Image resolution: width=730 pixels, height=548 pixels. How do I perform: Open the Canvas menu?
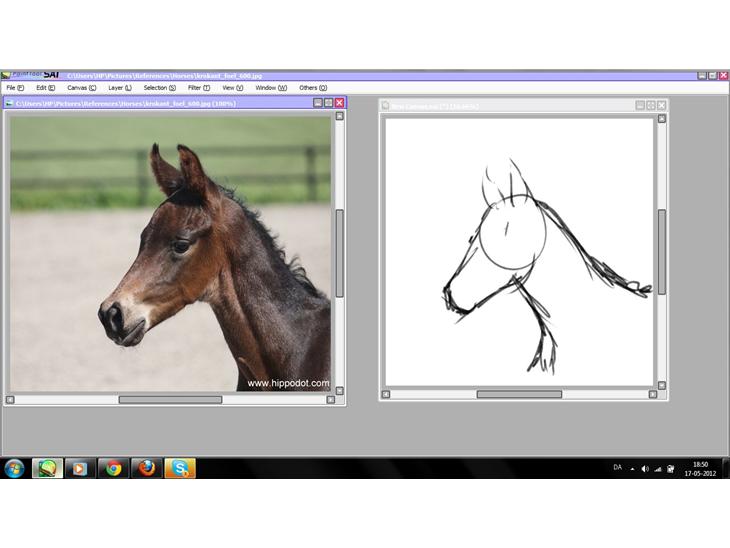pyautogui.click(x=81, y=88)
